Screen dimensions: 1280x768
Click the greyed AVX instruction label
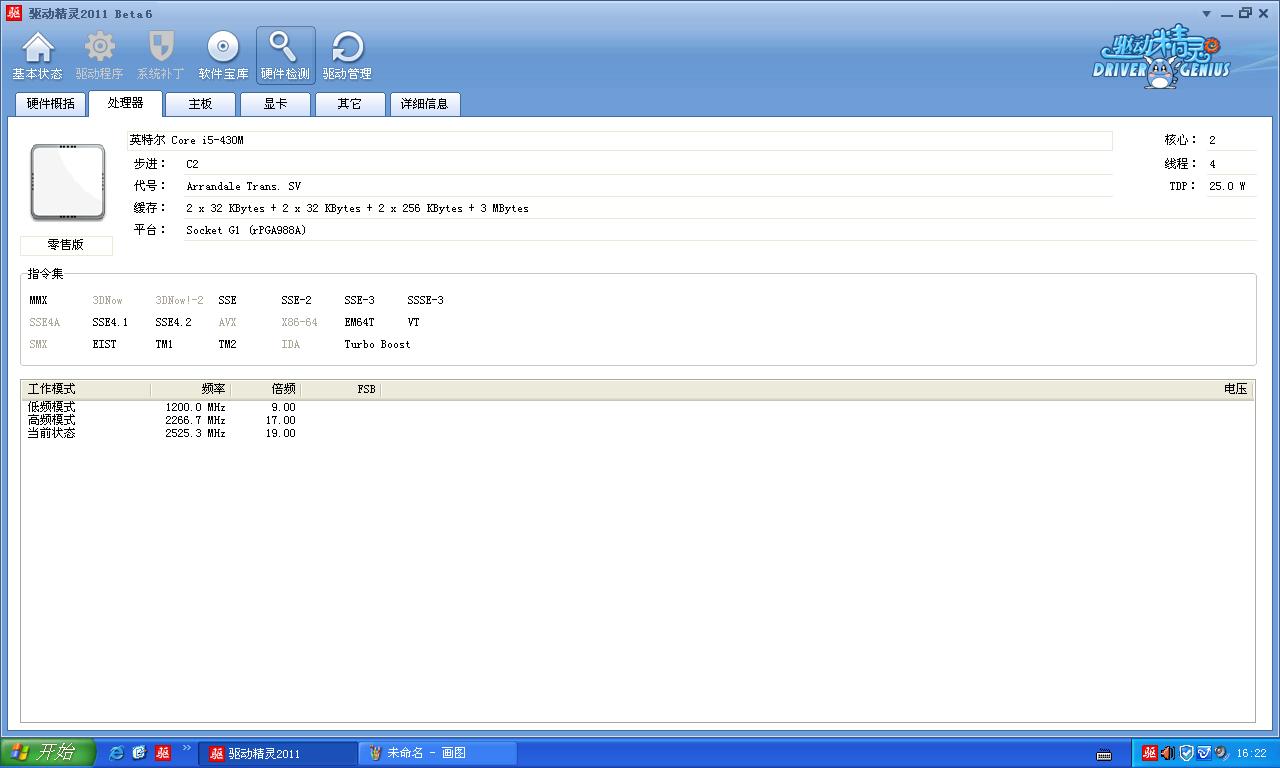tap(227, 322)
